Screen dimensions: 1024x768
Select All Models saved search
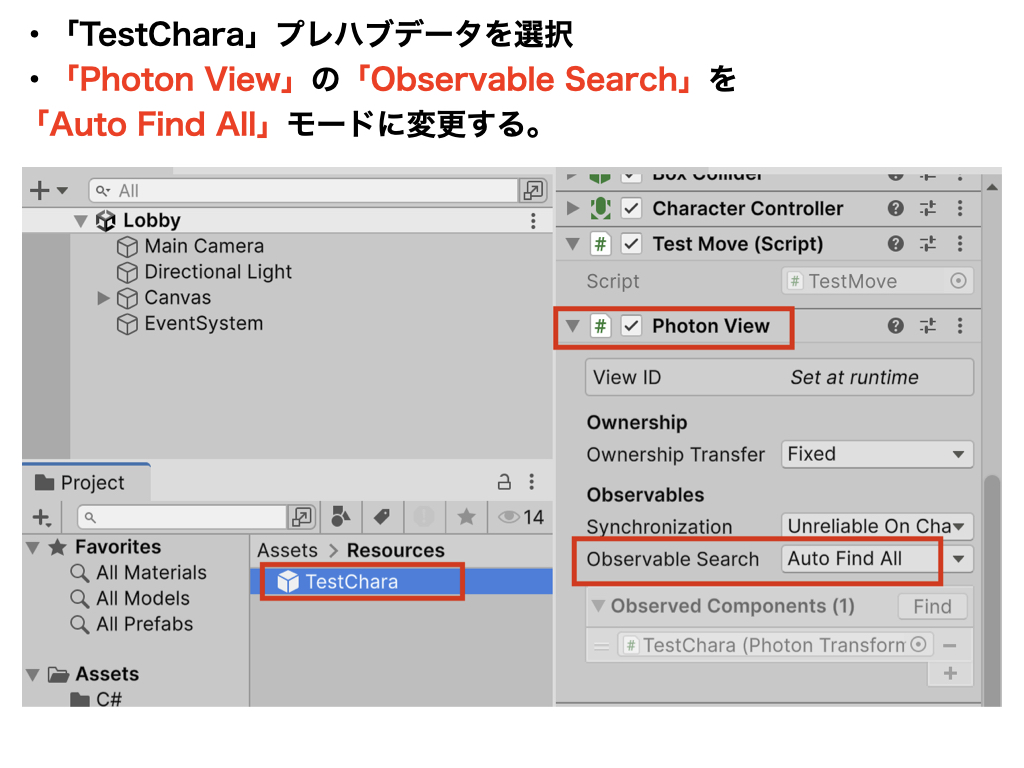[x=142, y=598]
